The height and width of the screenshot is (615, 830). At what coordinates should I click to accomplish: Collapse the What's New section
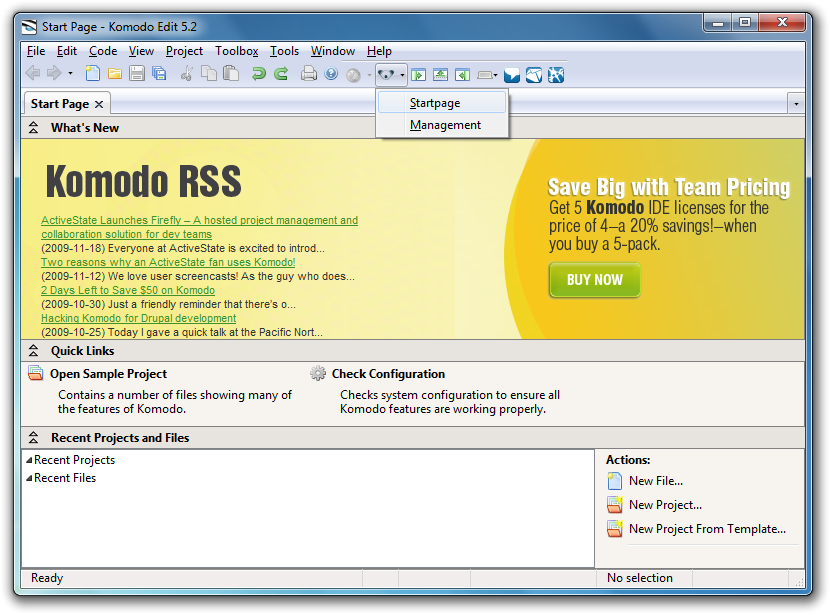[33, 128]
